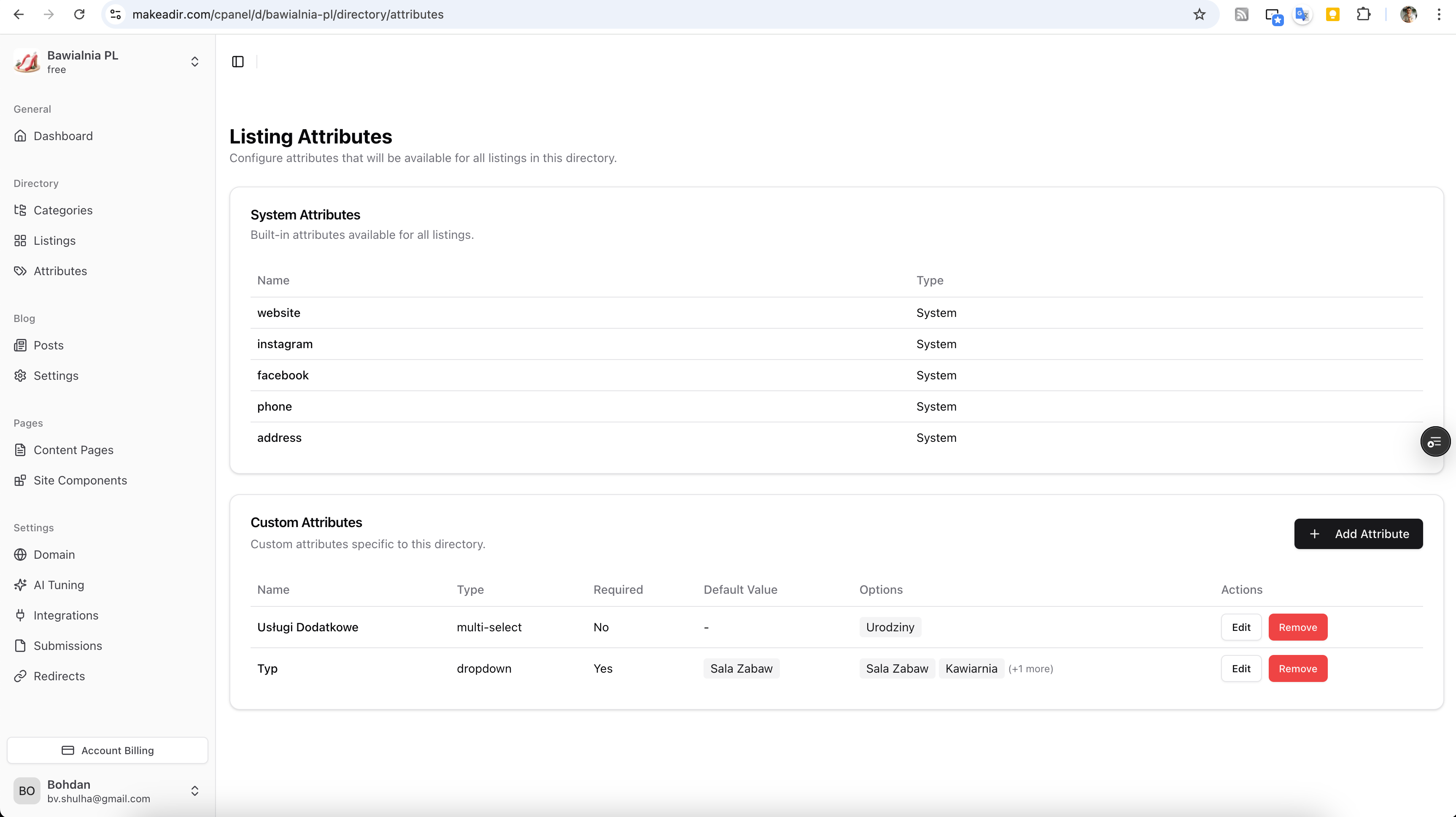Click the Redirects link icon
The width and height of the screenshot is (1456, 817).
tap(20, 676)
